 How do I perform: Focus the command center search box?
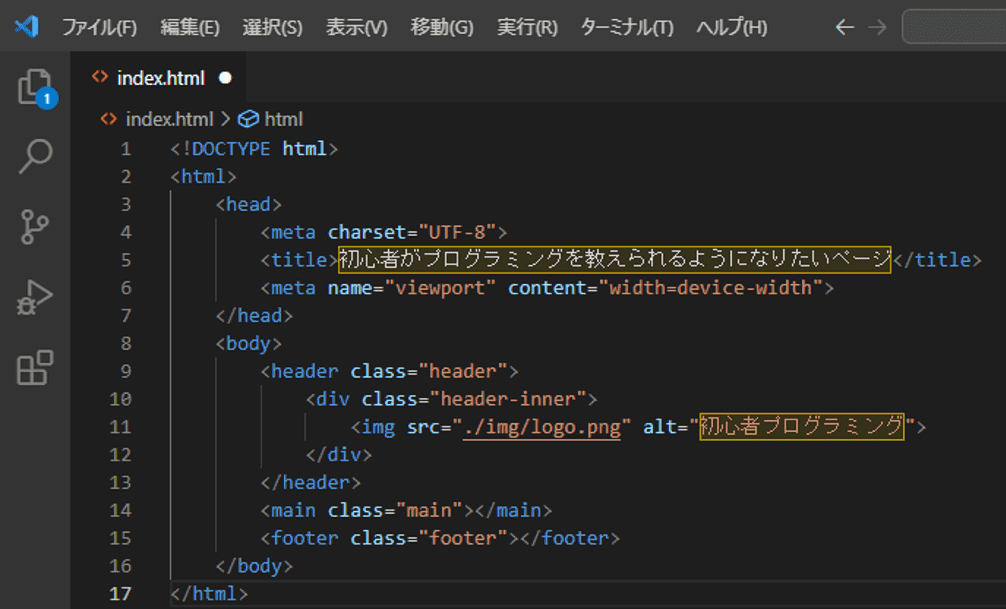[x=953, y=27]
